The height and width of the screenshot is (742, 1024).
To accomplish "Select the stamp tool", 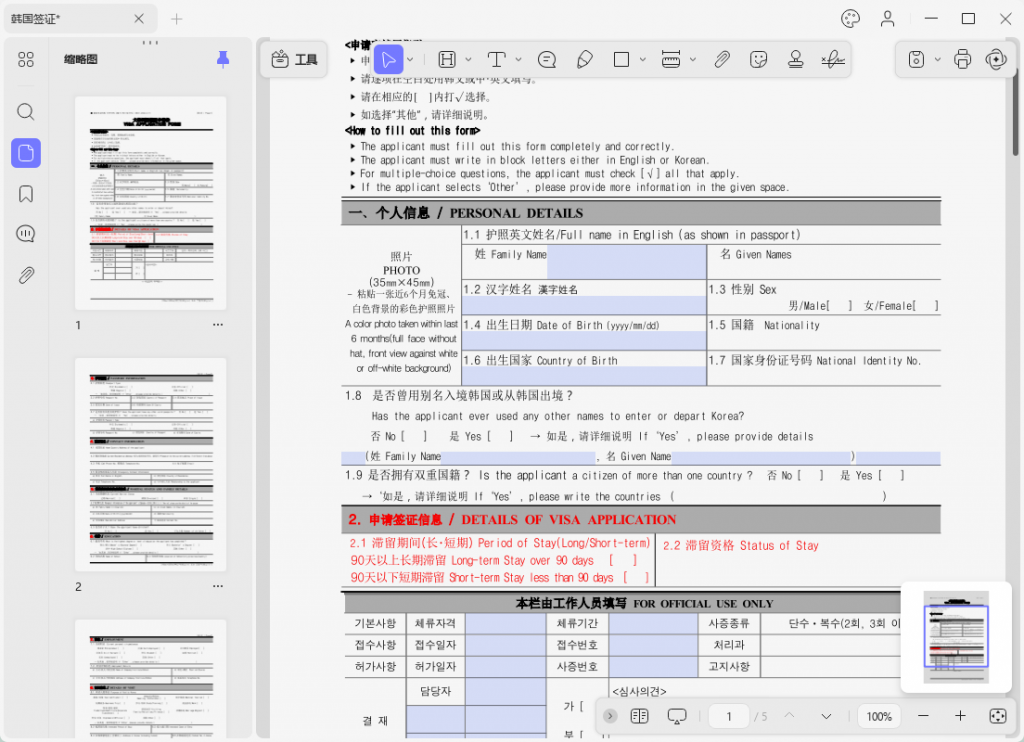I will (795, 60).
